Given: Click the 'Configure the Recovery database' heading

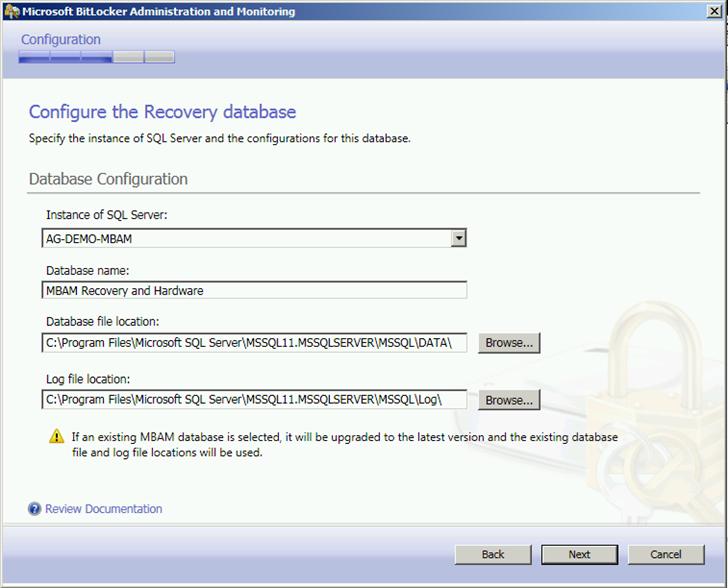Looking at the screenshot, I should coord(162,112).
